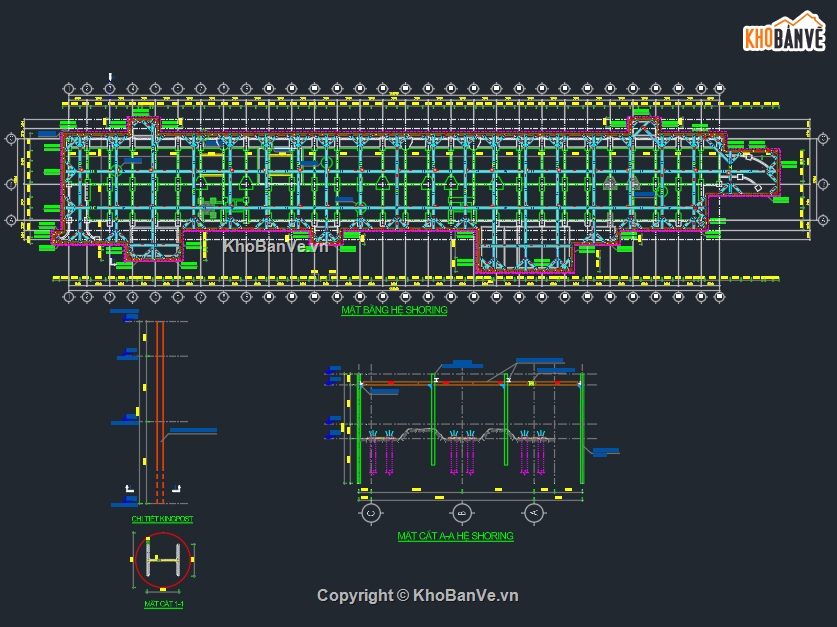Click the 'MẶT CẮT A-A HỆ SHORING' title

(x=455, y=537)
